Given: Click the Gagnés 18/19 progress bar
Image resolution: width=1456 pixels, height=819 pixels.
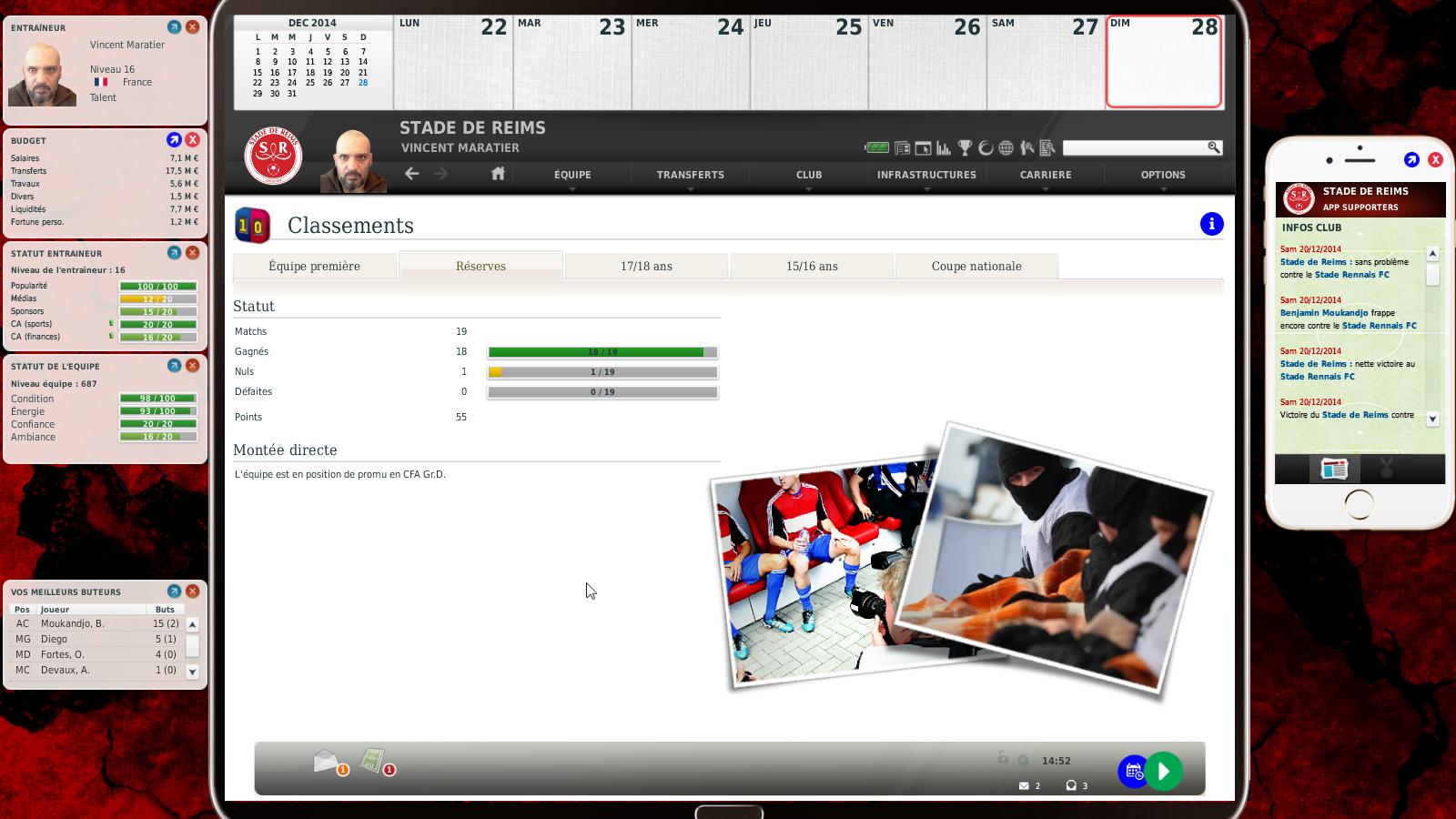Looking at the screenshot, I should (602, 351).
